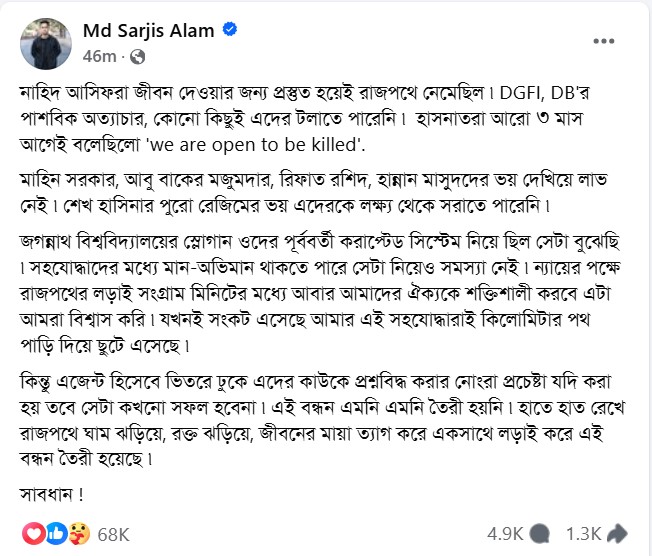Click the blue verified badge icon
Viewport: 652px width, 556px height.
pyautogui.click(x=231, y=31)
